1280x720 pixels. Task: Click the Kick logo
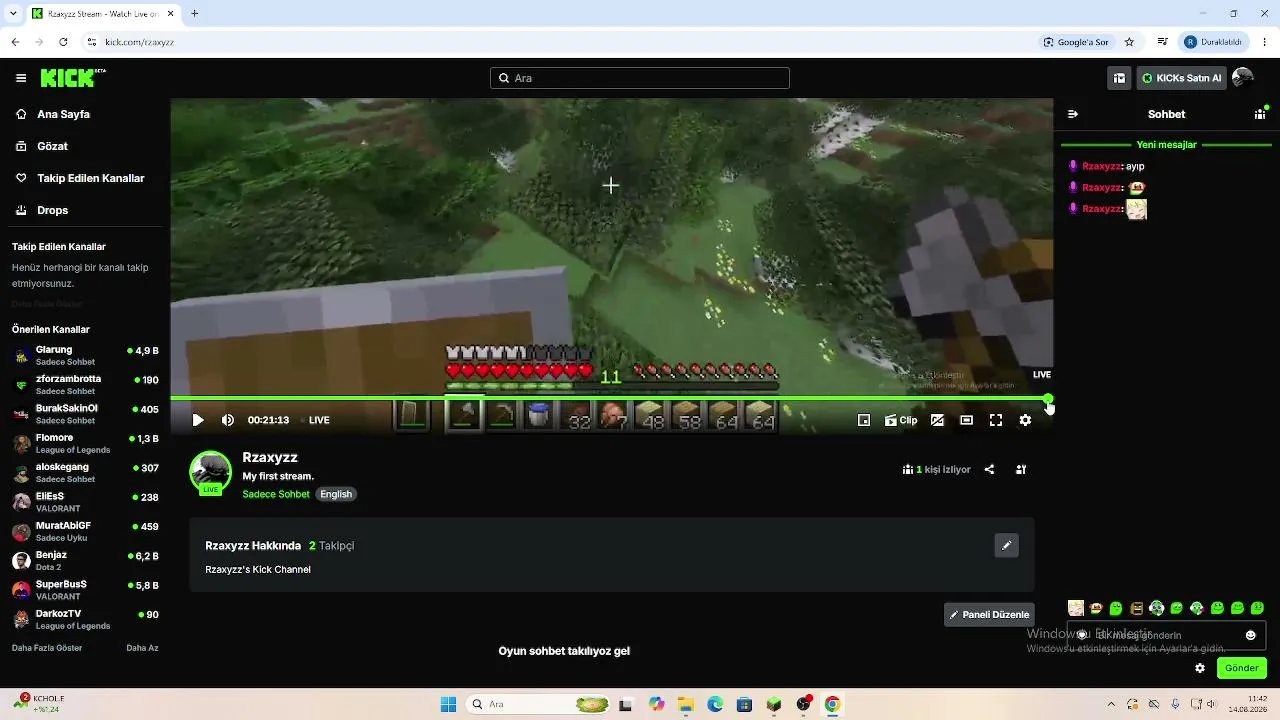(73, 78)
